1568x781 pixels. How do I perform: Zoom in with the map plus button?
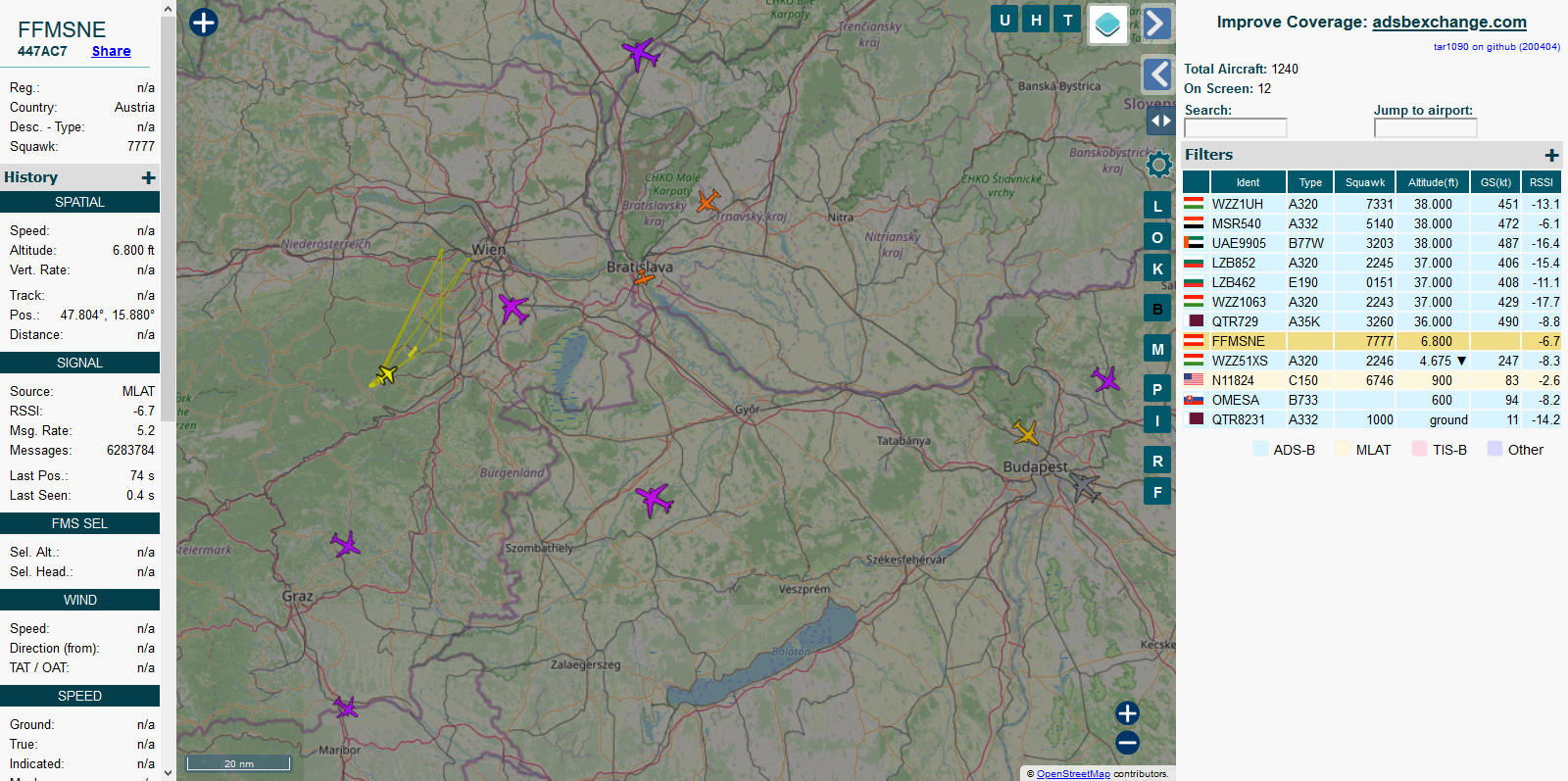[1127, 713]
